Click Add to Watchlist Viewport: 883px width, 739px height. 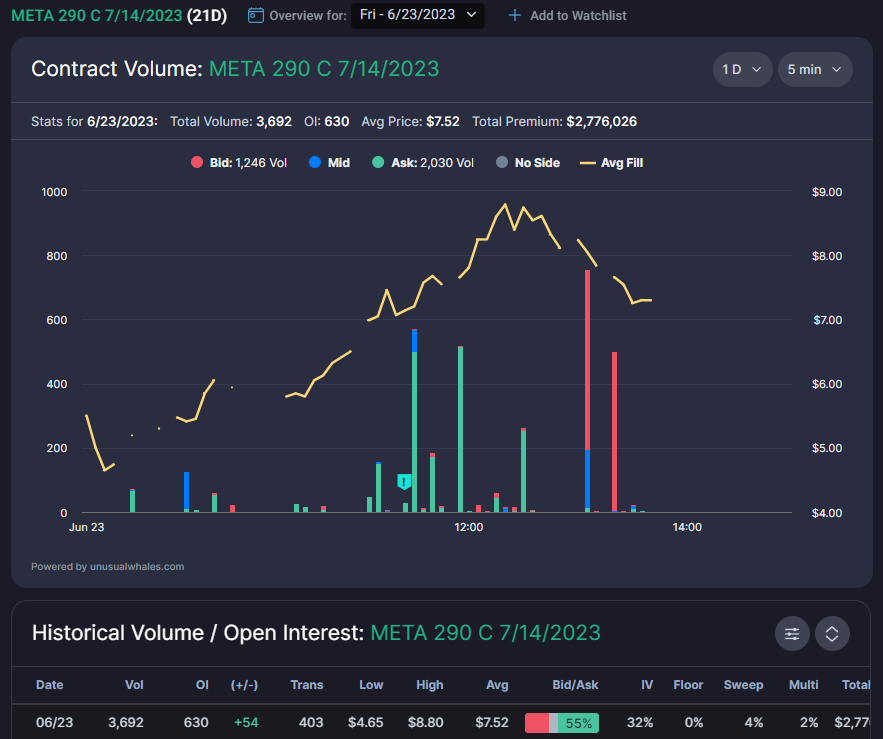(x=567, y=15)
